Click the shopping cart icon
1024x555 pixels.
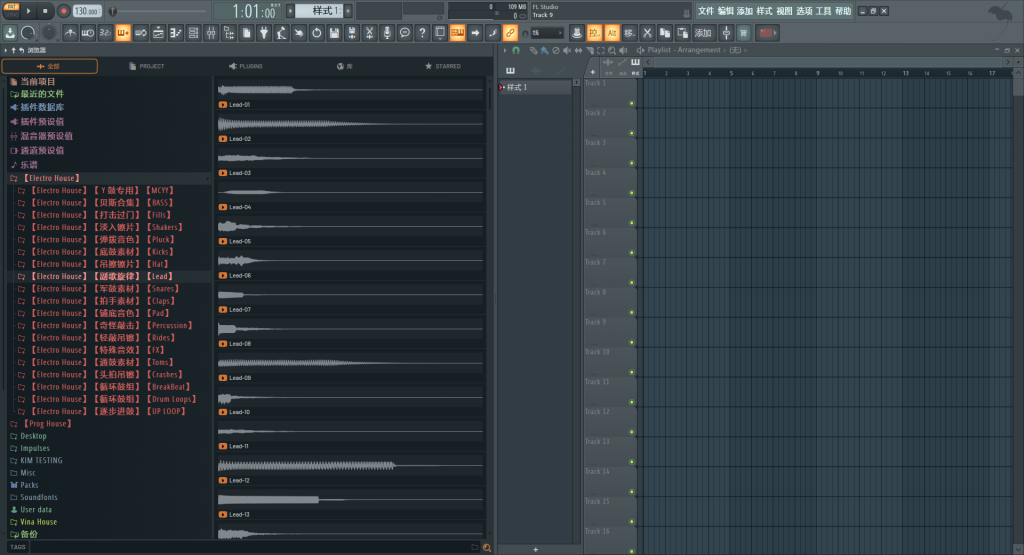[x=744, y=33]
